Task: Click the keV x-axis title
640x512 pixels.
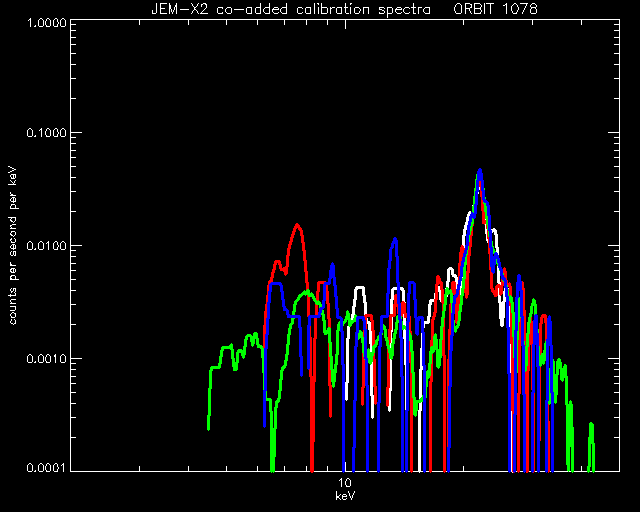Action: [x=345, y=496]
